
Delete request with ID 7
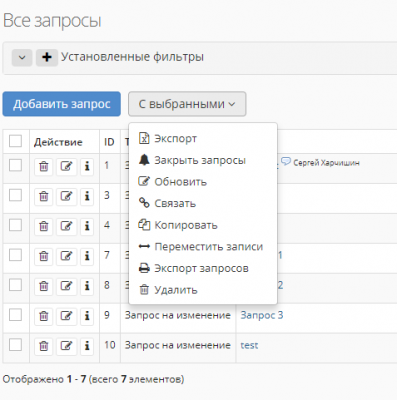[44, 256]
